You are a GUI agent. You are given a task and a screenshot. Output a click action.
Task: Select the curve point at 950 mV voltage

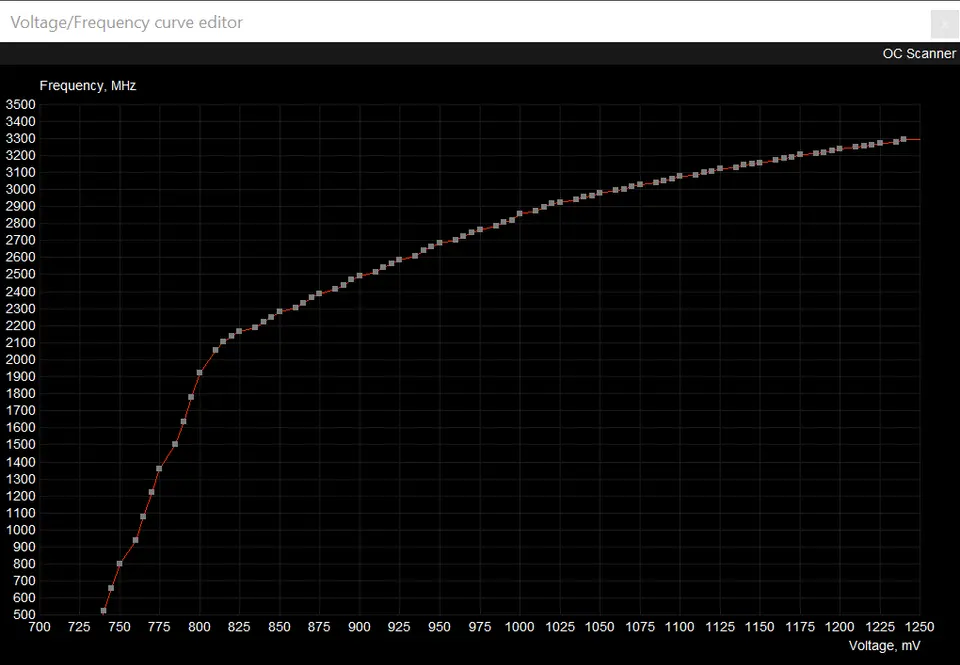click(x=439, y=243)
